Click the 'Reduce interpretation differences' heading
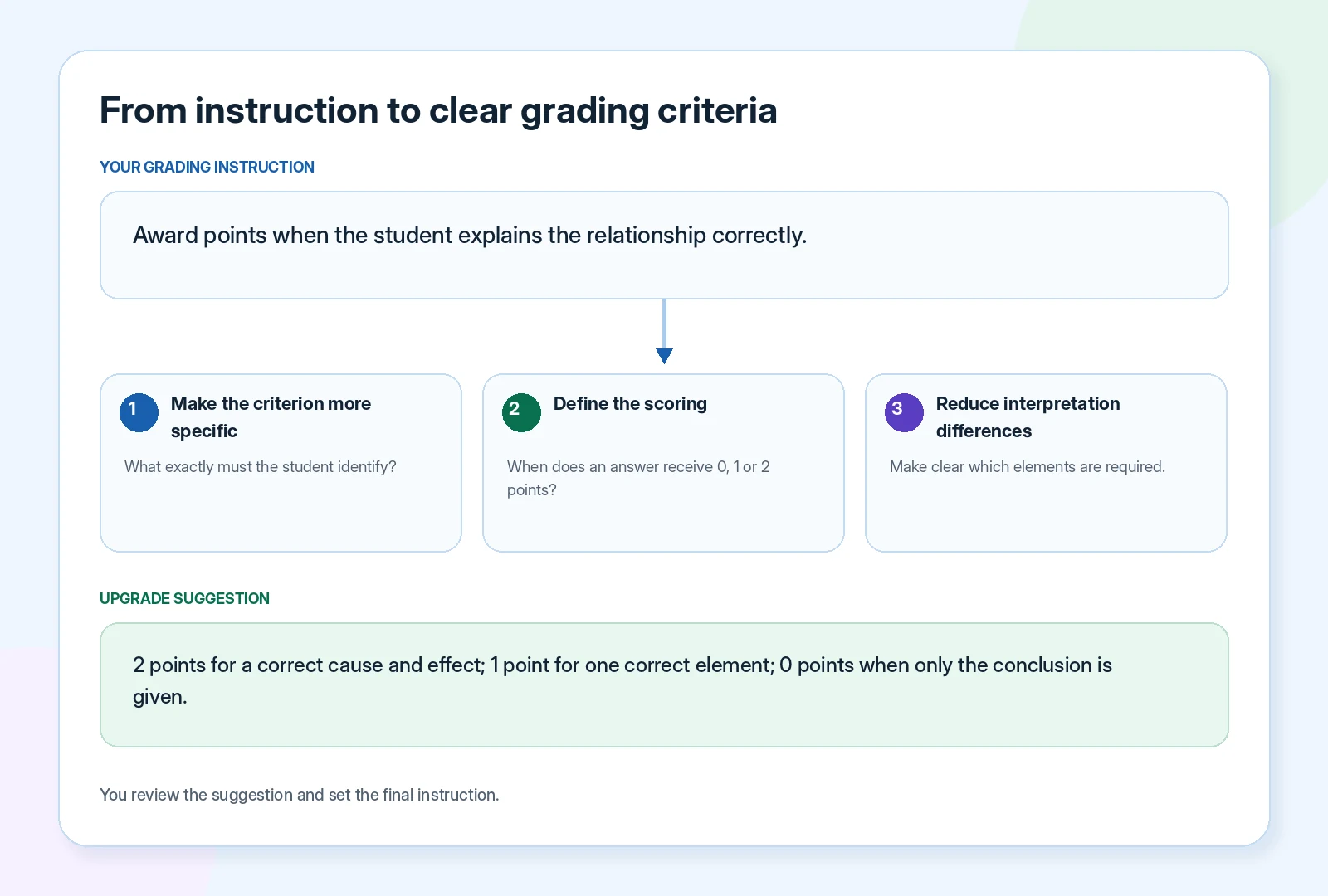The height and width of the screenshot is (896, 1328). click(x=1028, y=417)
